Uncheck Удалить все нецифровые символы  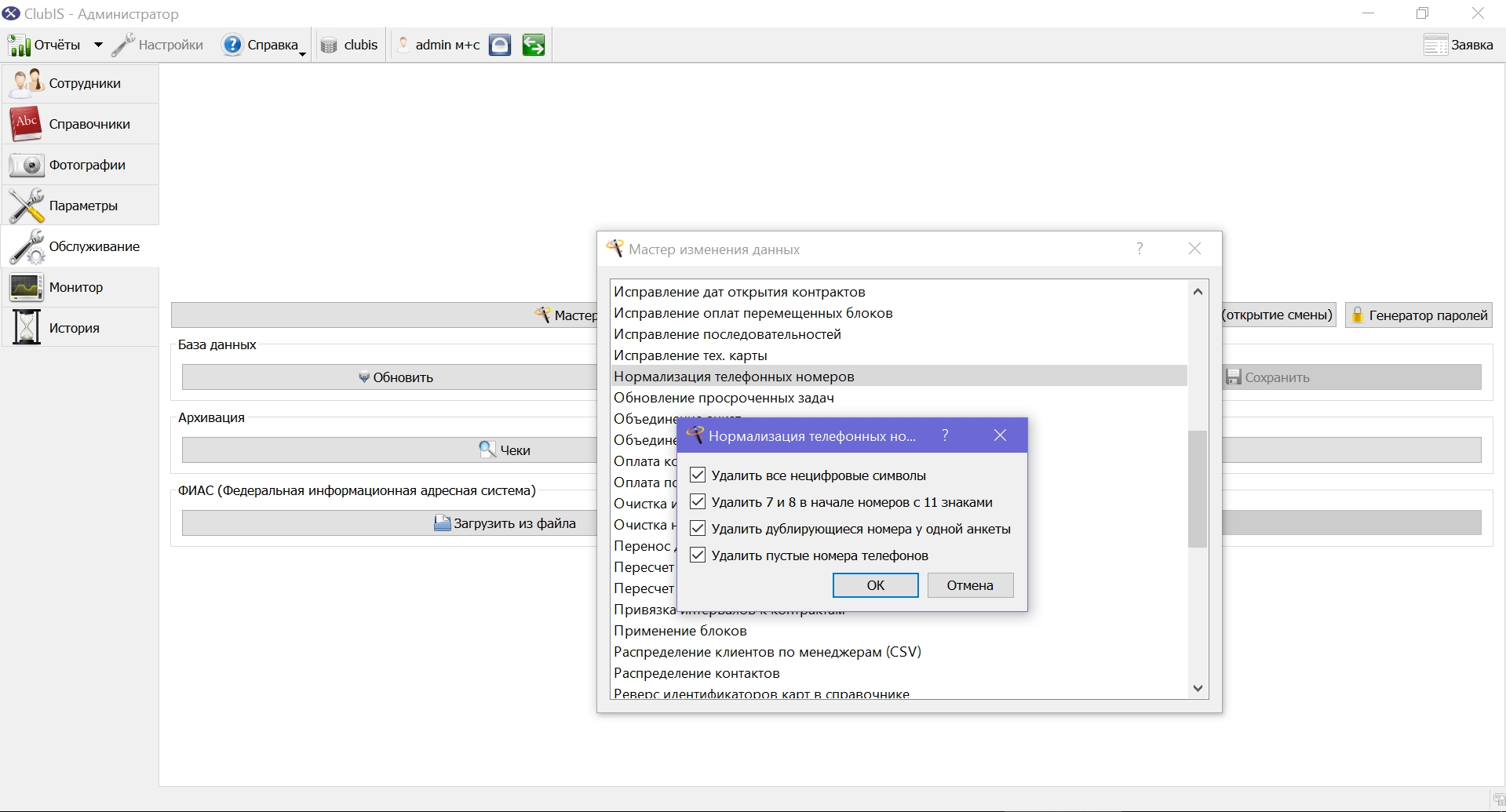click(698, 475)
